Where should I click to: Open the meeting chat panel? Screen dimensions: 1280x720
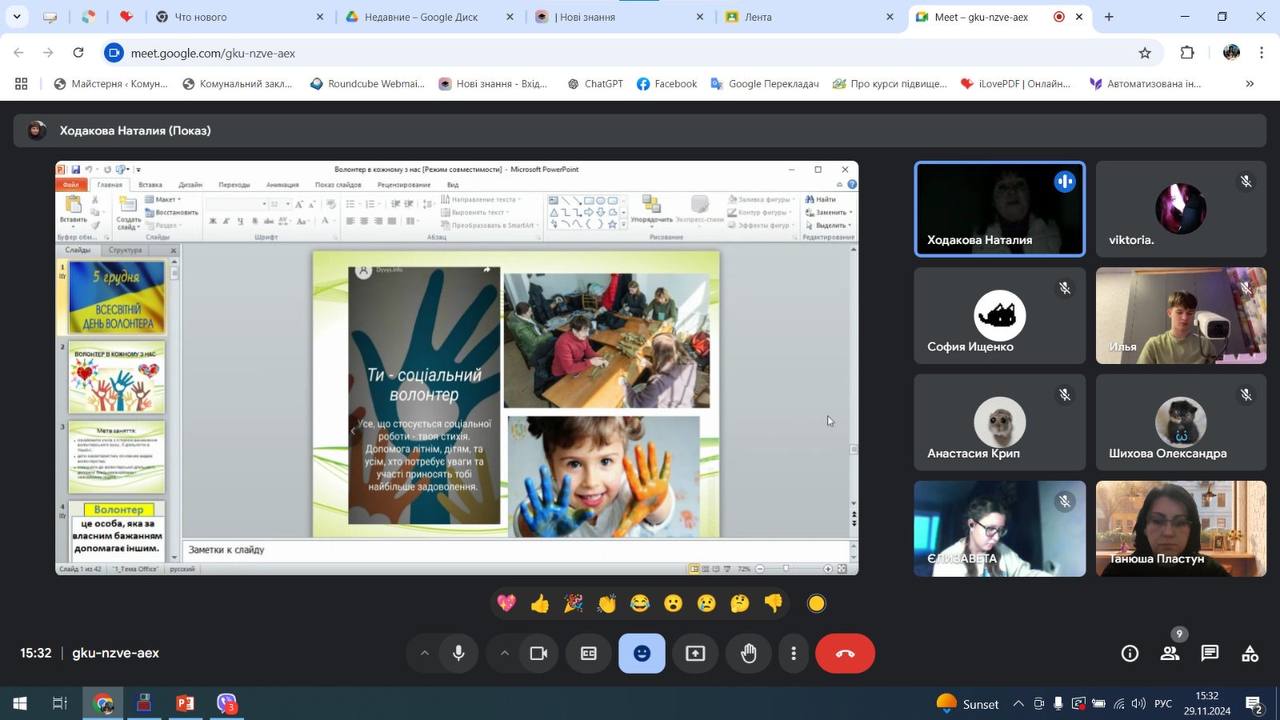1210,653
